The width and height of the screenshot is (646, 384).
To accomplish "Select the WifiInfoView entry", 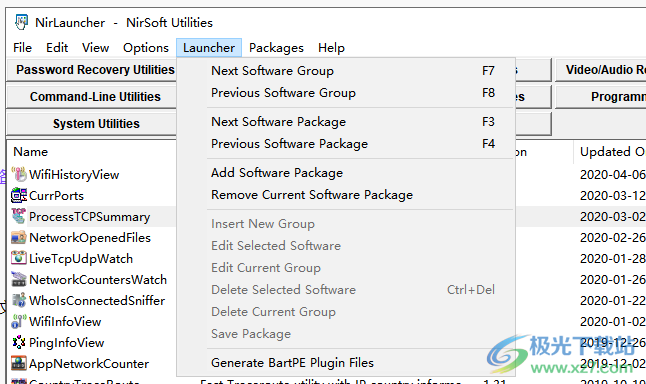I will coord(65,322).
